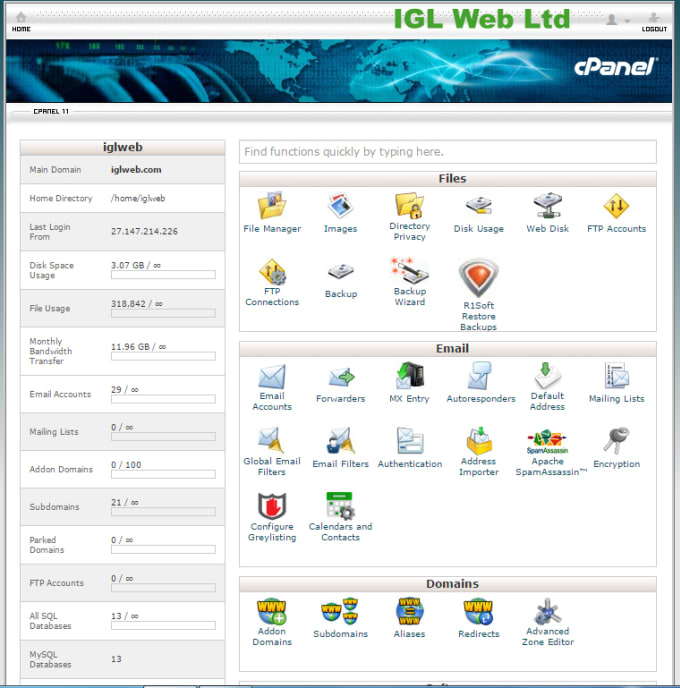The width and height of the screenshot is (680, 688).
Task: Open Calendars and Contacts
Action: point(340,517)
